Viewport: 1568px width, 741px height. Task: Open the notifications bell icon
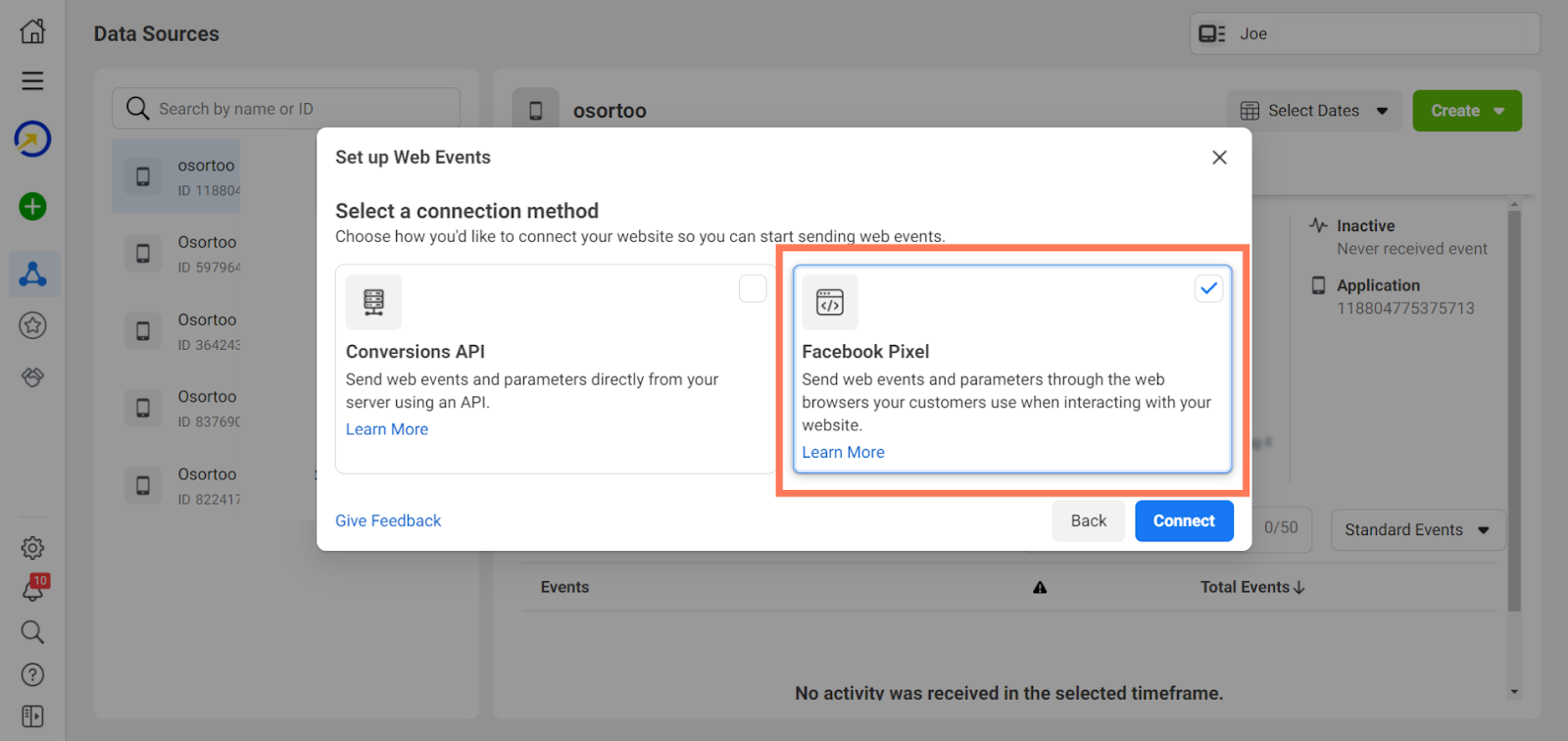click(32, 590)
